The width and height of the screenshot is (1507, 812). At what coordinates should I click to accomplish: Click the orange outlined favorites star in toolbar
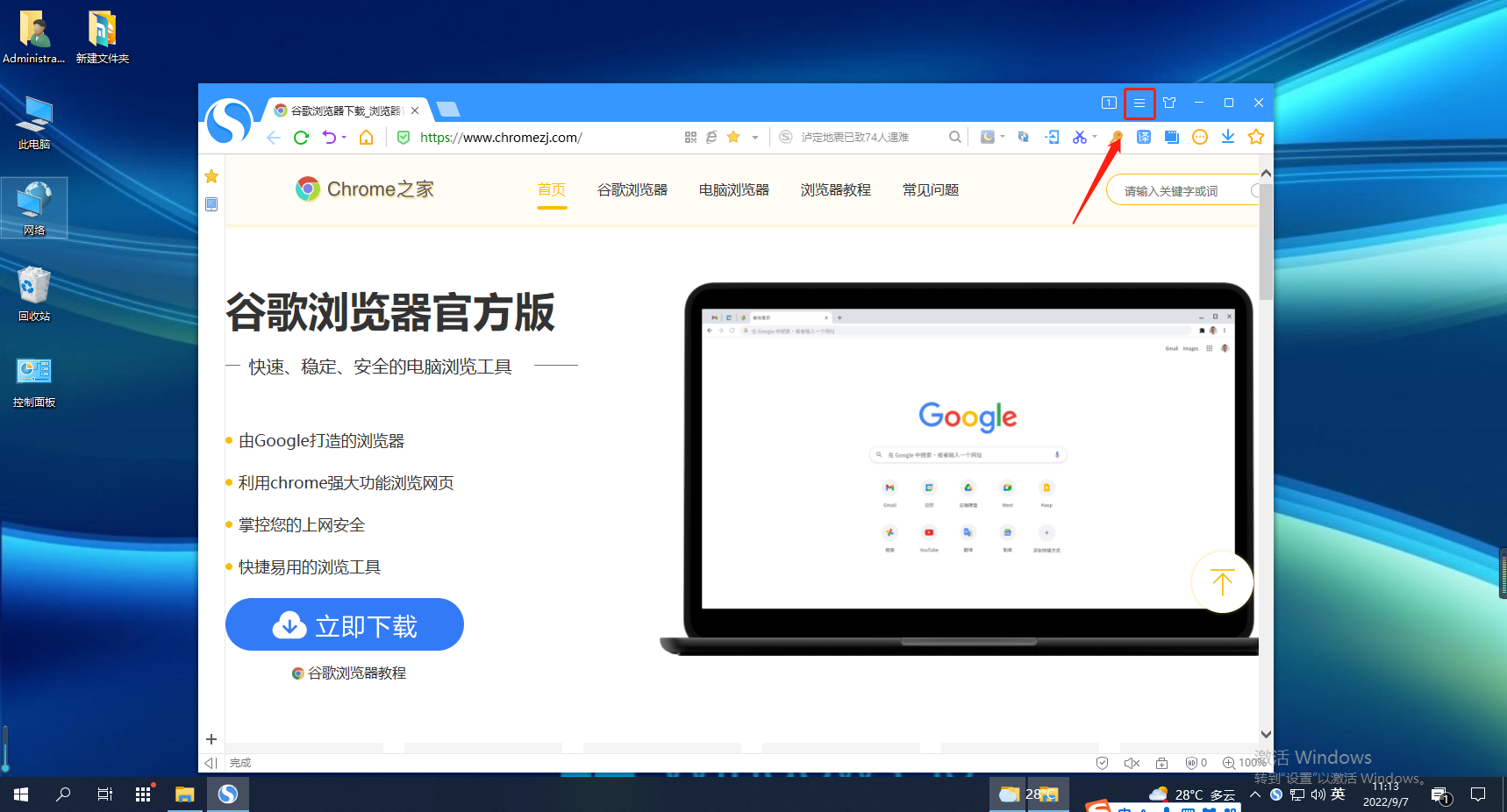(1256, 137)
